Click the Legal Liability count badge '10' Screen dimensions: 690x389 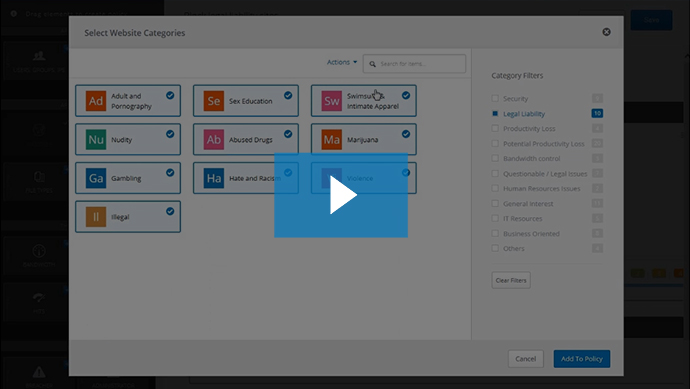click(x=597, y=114)
